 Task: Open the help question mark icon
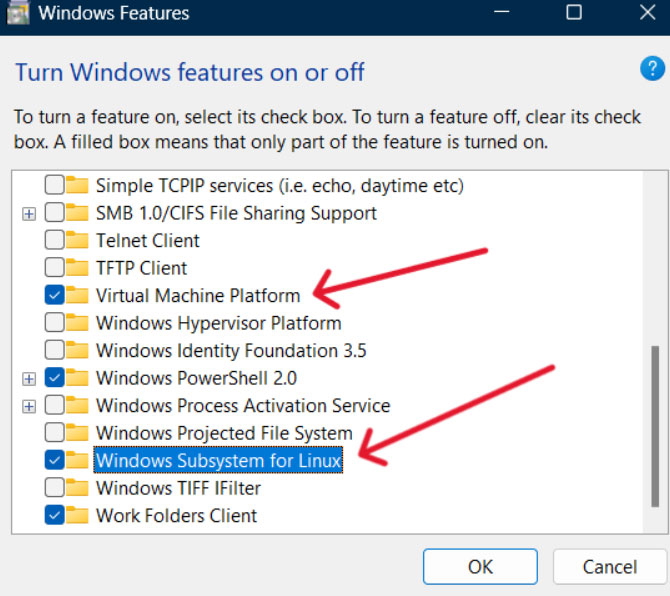(652, 68)
